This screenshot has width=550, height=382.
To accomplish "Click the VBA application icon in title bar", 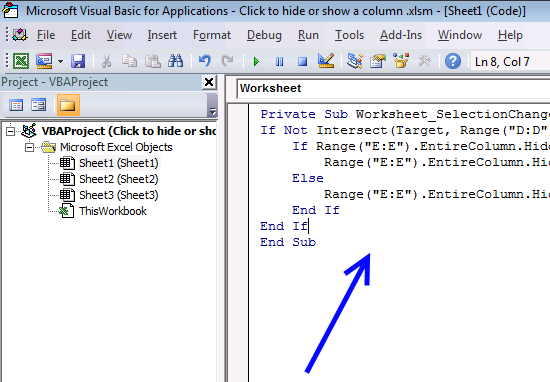I will [10, 10].
